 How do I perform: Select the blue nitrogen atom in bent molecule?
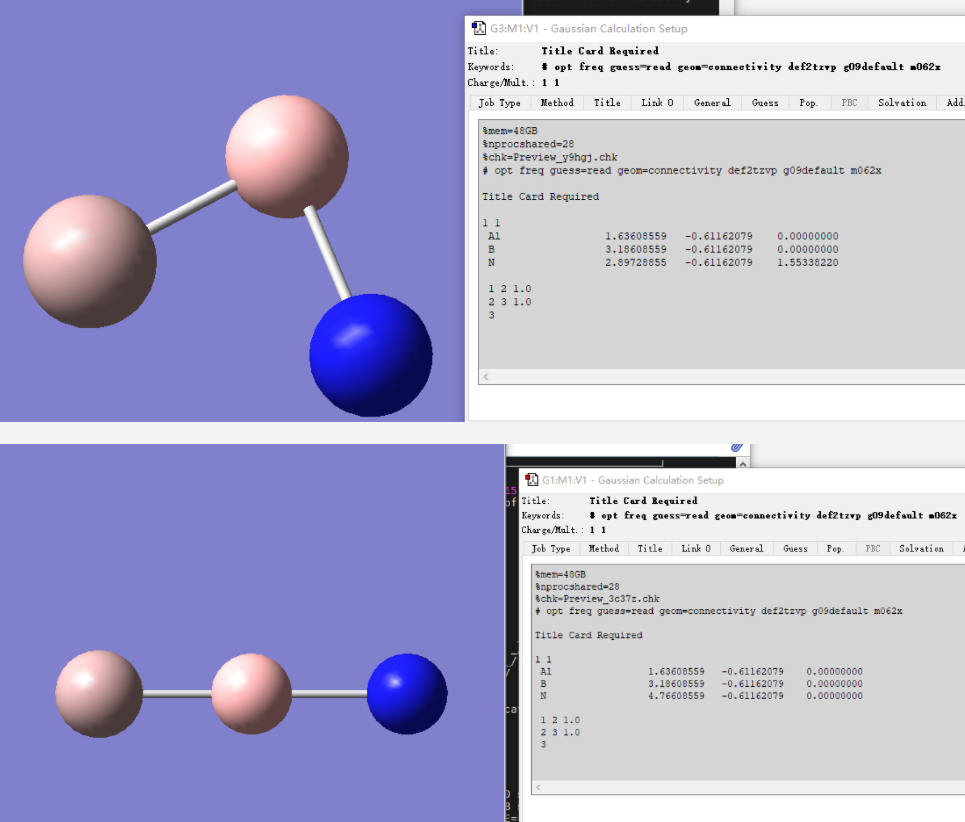point(371,355)
